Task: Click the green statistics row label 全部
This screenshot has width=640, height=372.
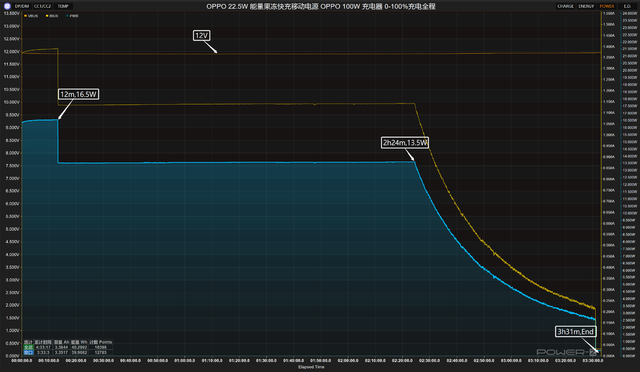Action: tap(28, 347)
